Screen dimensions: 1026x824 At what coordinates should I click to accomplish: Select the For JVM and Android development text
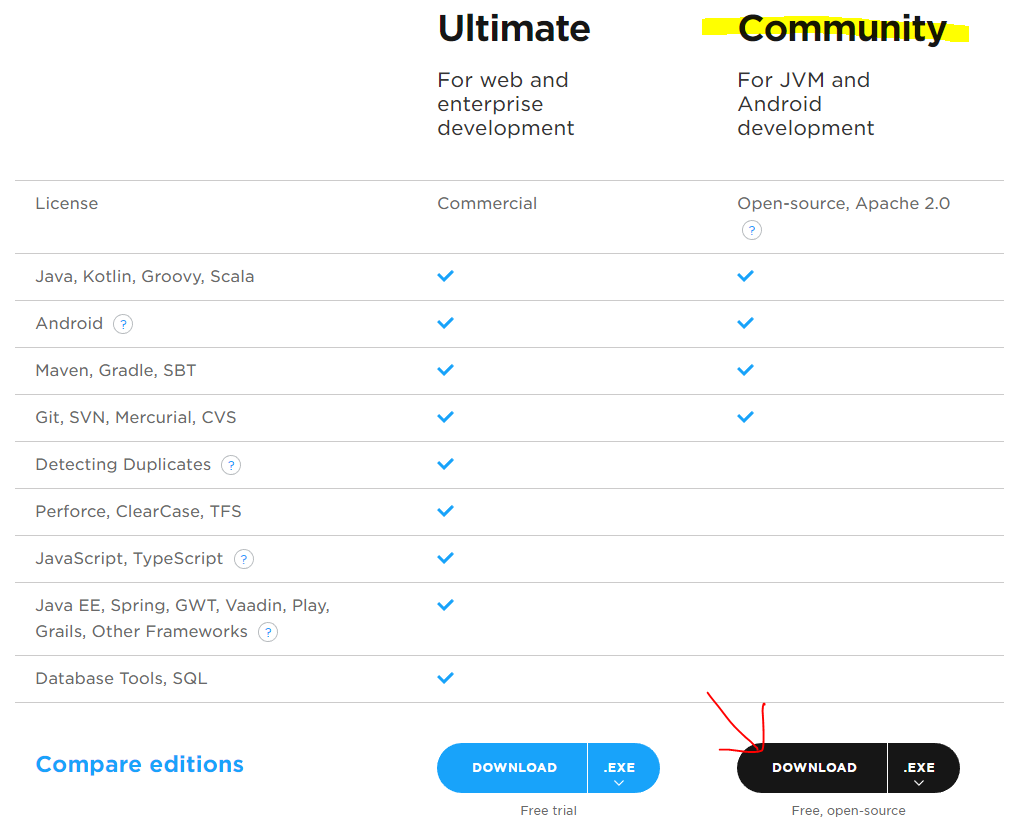pos(805,104)
